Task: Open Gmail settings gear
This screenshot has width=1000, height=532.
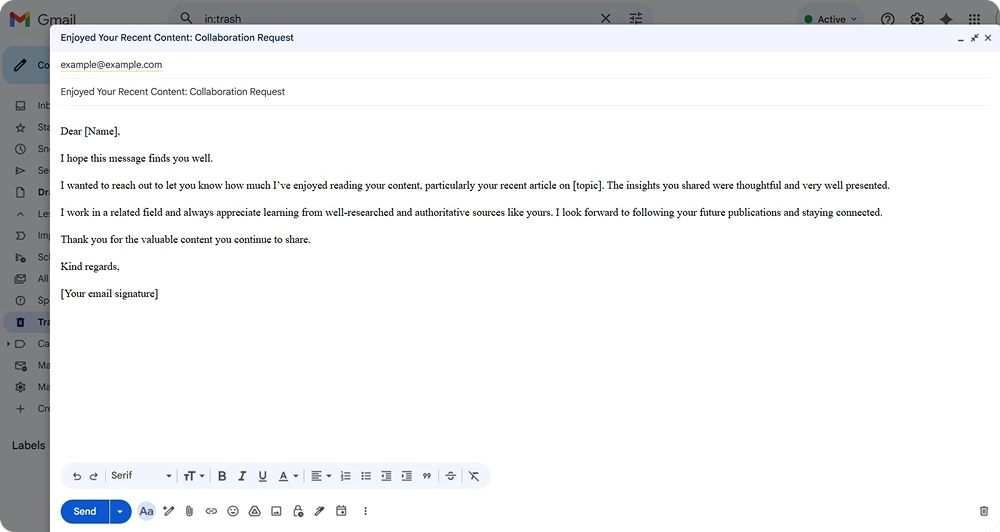Action: [x=917, y=19]
